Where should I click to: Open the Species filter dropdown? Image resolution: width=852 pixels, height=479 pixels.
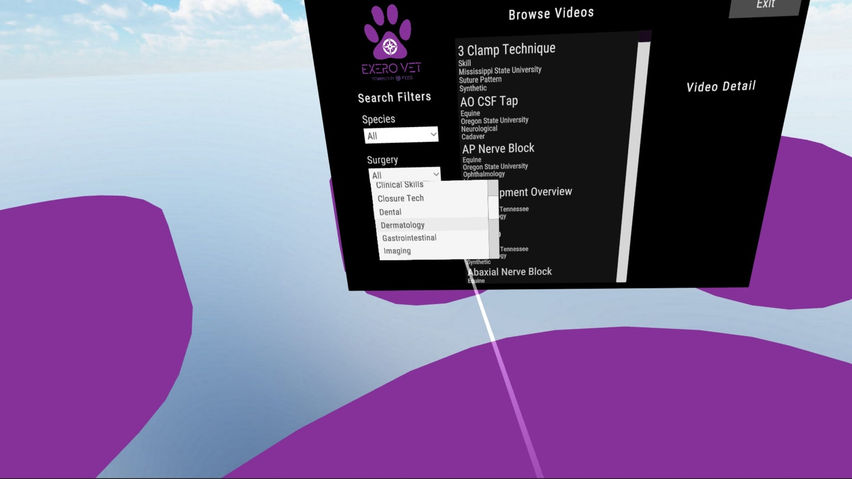tap(401, 135)
